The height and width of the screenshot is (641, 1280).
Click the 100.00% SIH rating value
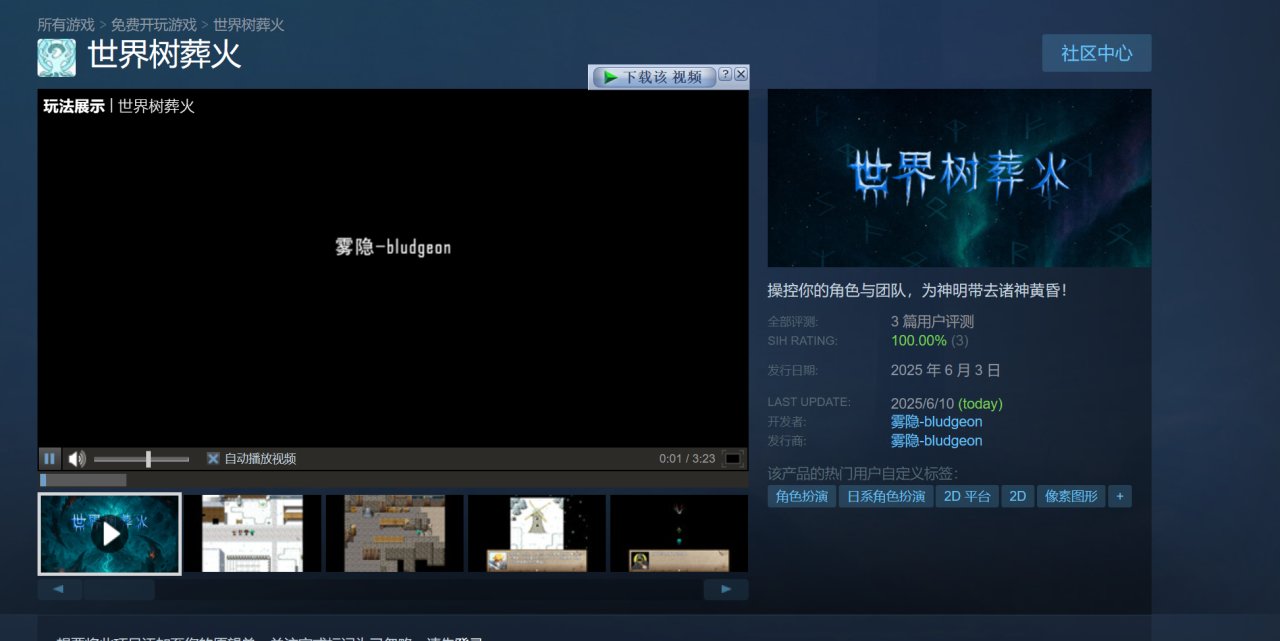pyautogui.click(x=918, y=341)
